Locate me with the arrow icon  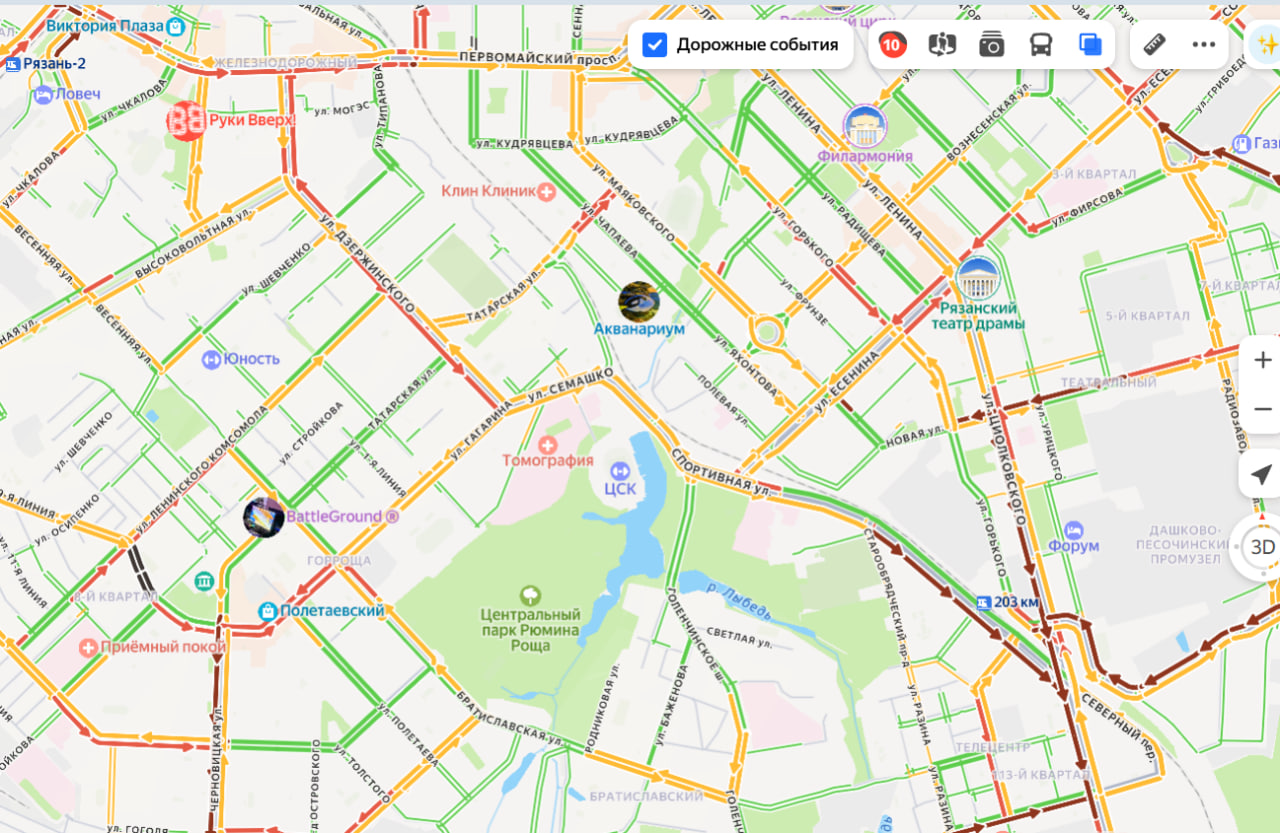(1261, 475)
